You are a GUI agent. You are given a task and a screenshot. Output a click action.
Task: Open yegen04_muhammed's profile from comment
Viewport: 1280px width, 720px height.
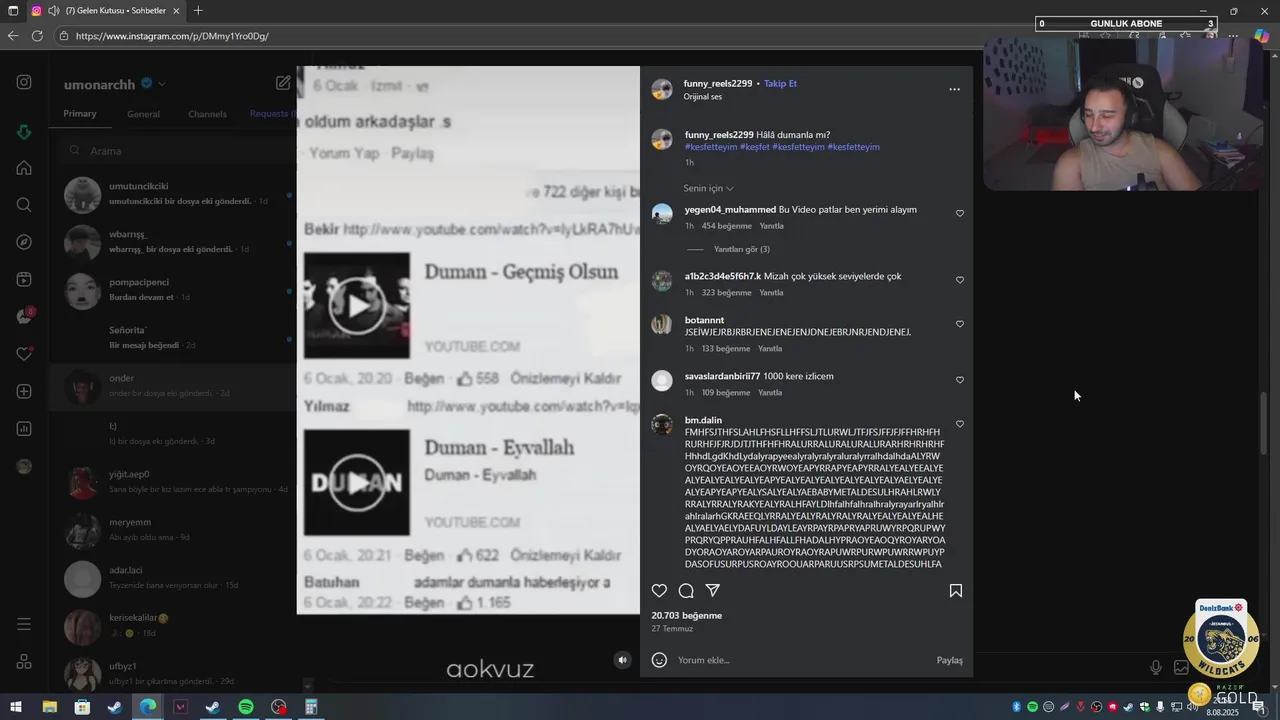coord(730,210)
